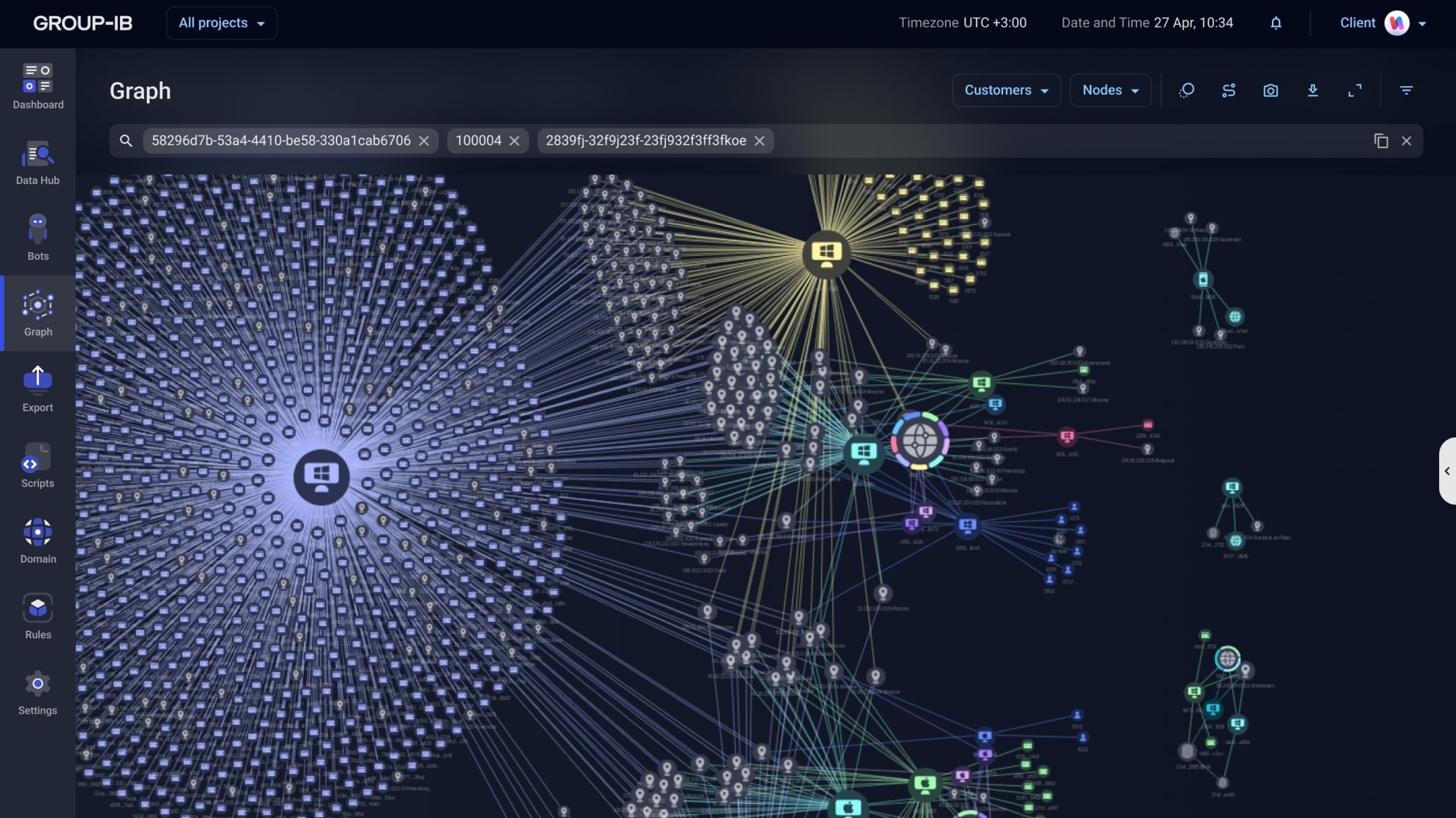This screenshot has height=818, width=1456.
Task: Open the Client account menu
Action: [x=1383, y=23]
